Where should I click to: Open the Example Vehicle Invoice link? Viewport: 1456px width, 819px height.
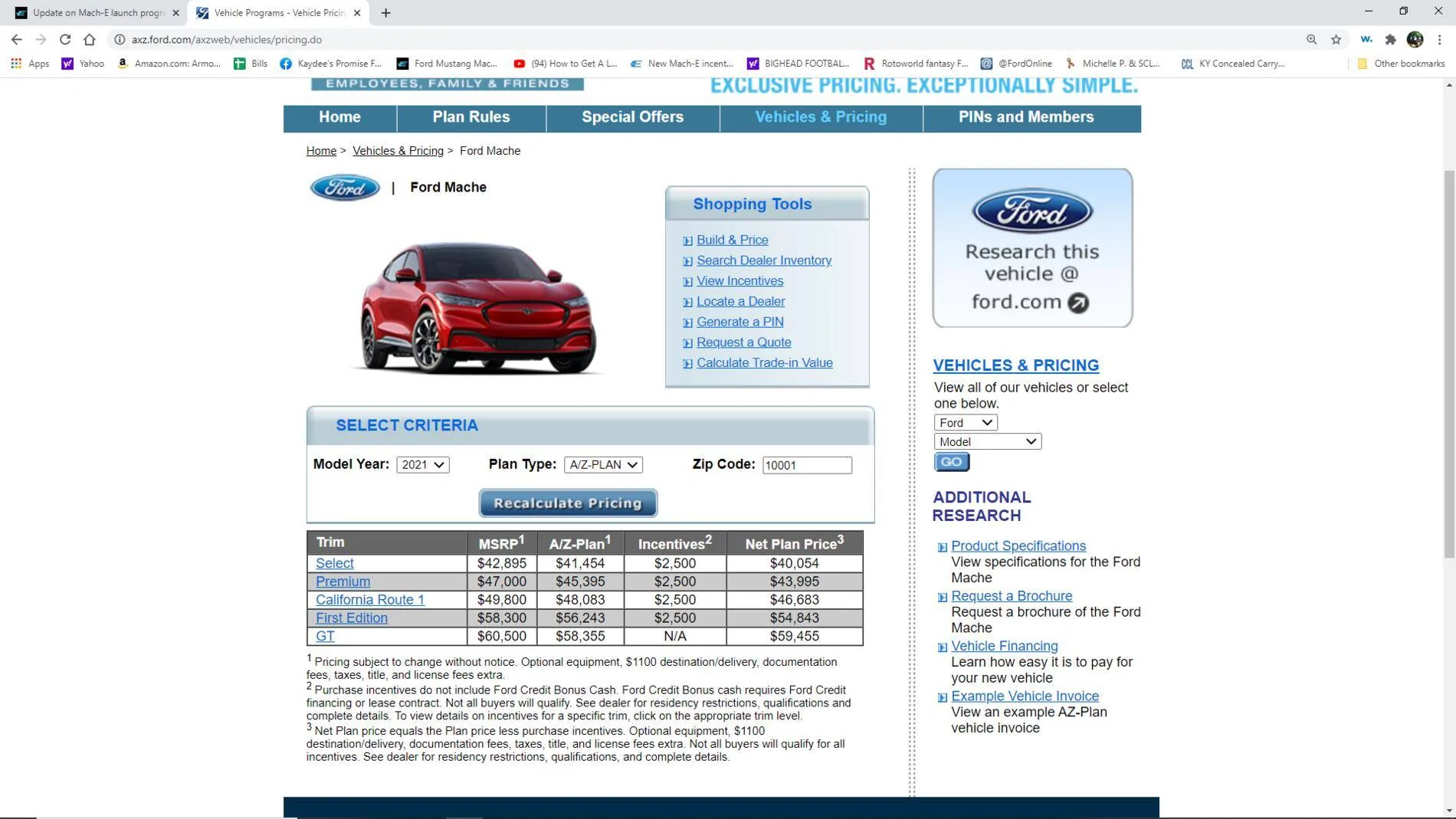tap(1025, 696)
